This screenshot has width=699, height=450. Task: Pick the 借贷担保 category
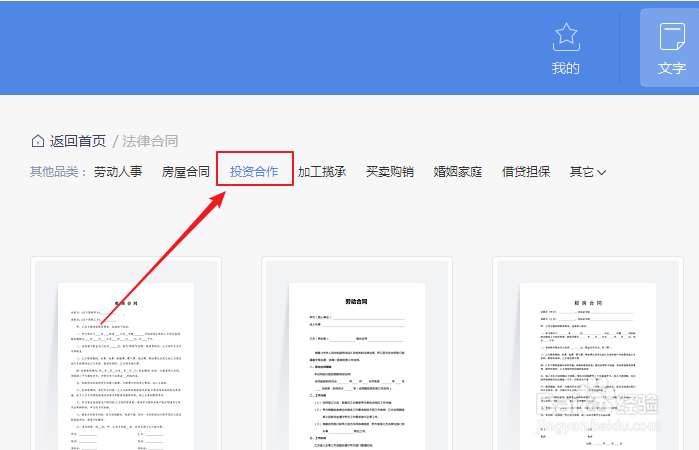[526, 172]
